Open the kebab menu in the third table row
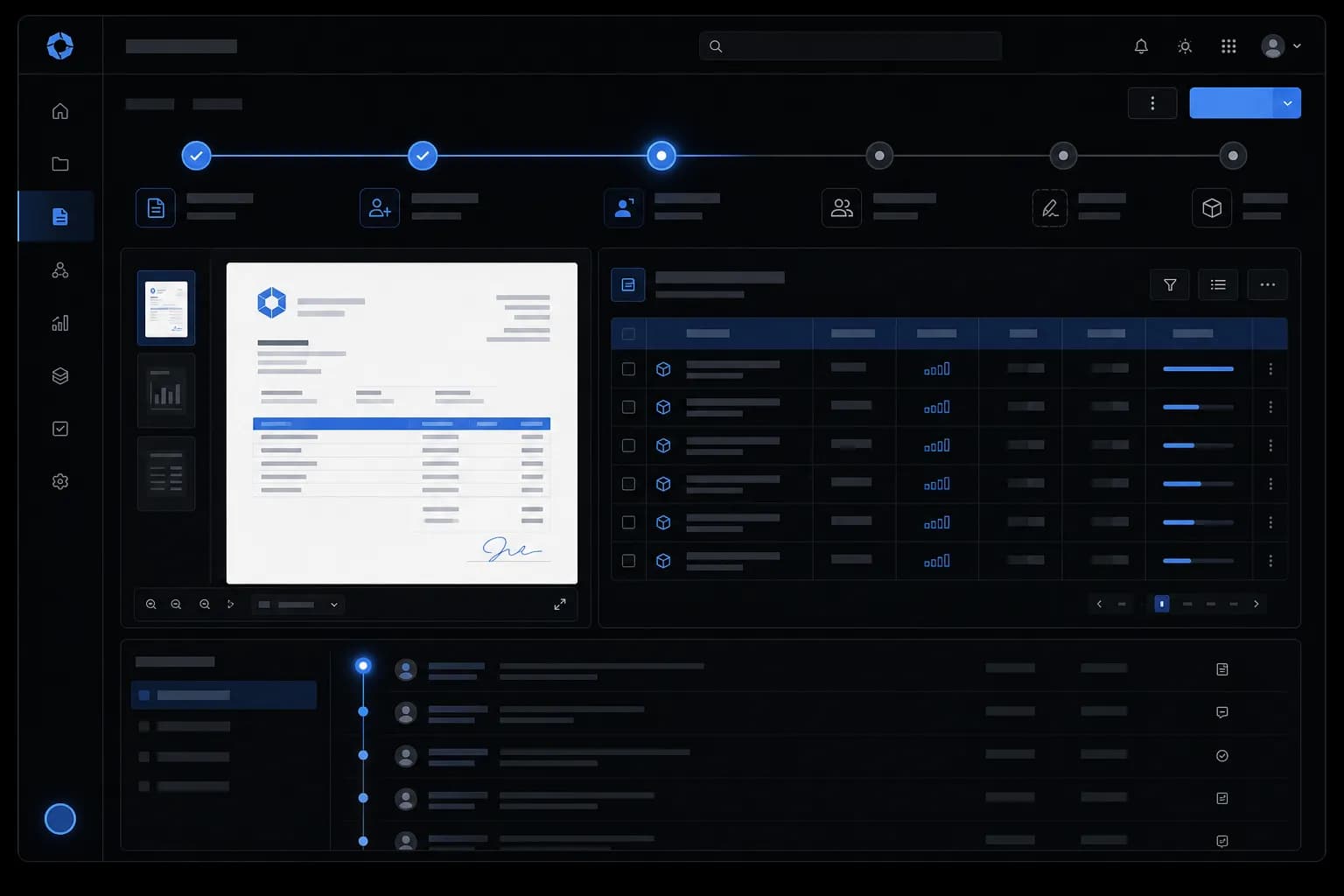1344x896 pixels. click(1270, 445)
